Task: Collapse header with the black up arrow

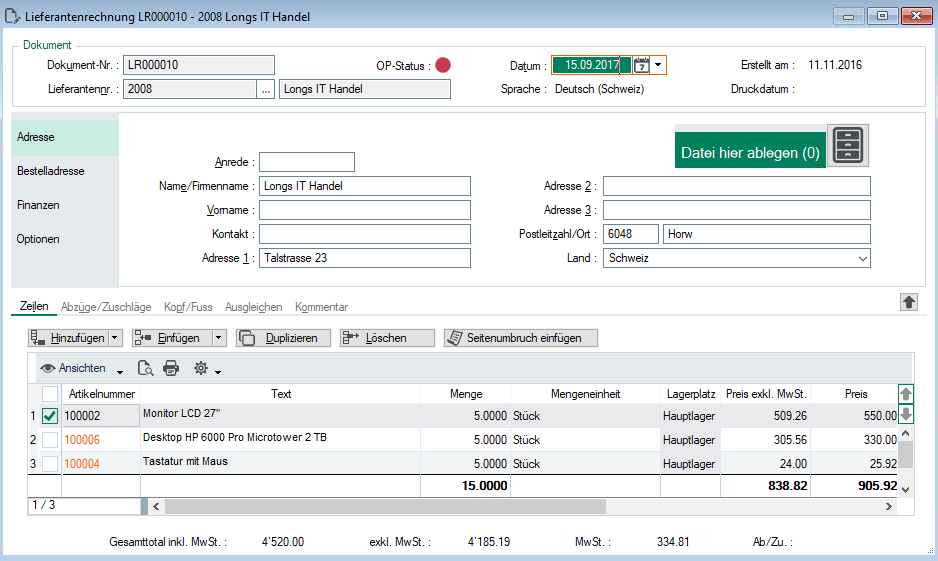Action: coord(909,303)
